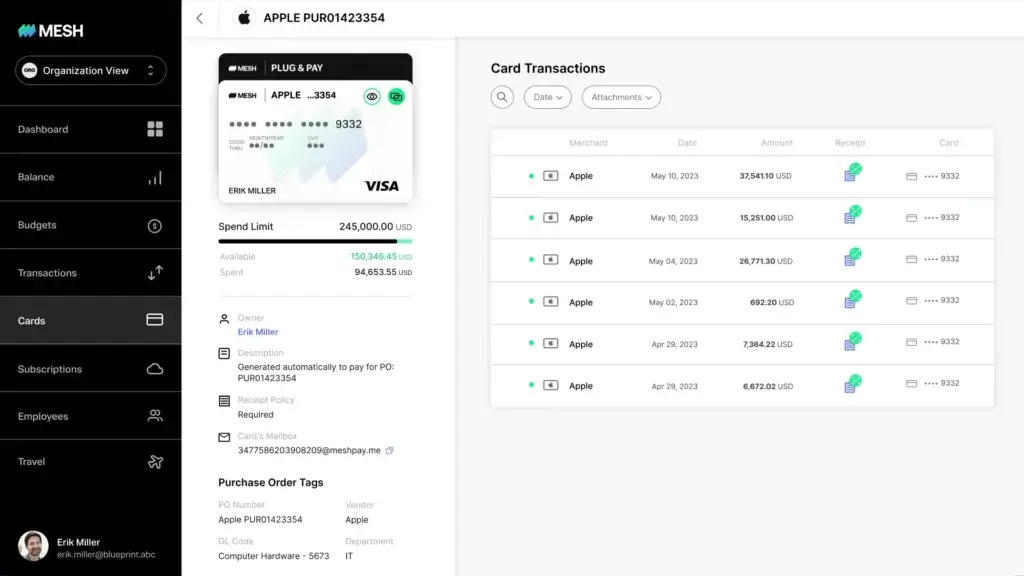The image size is (1024, 576).
Task: Open Balance in the sidebar
Action: pos(91,177)
